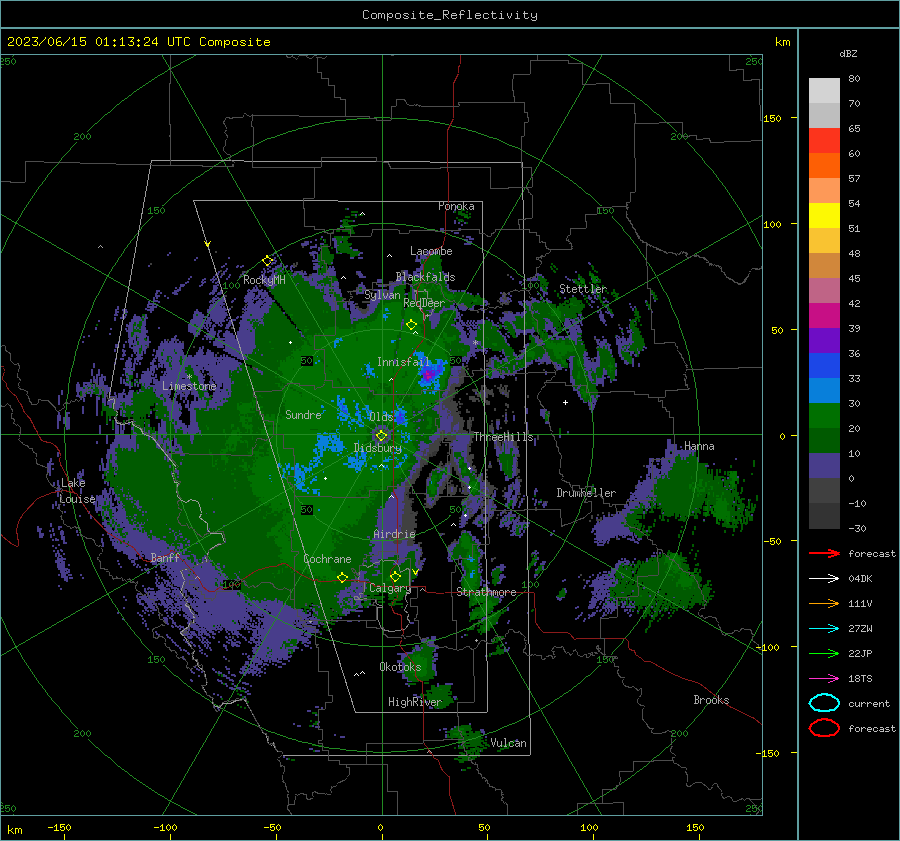Screen dimensions: 900x841
Task: Click the Strathmore city label
Action: click(x=486, y=592)
